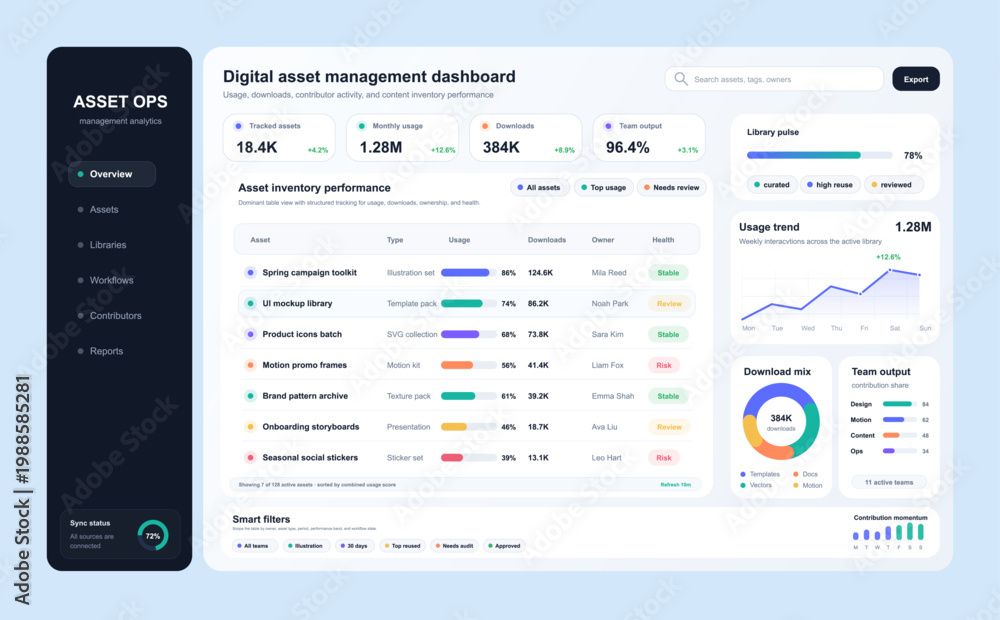Toggle the high reuse tag
1000x620 pixels.
pyautogui.click(x=830, y=185)
